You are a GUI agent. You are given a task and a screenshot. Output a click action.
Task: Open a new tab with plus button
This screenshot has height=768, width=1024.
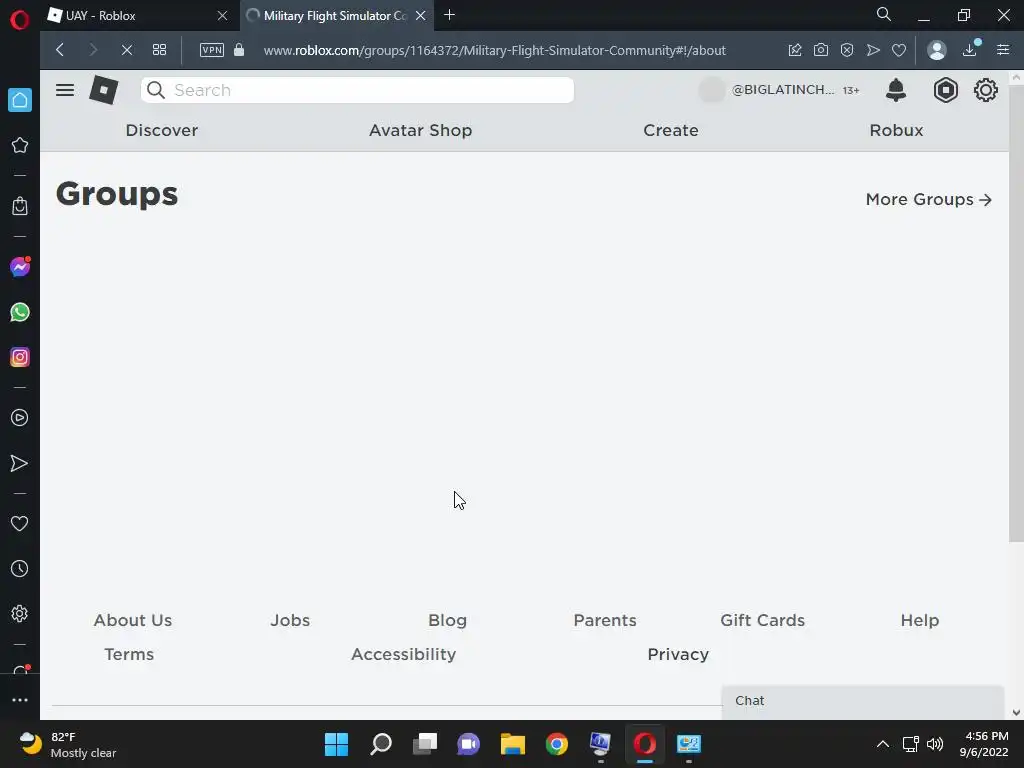[x=449, y=15]
